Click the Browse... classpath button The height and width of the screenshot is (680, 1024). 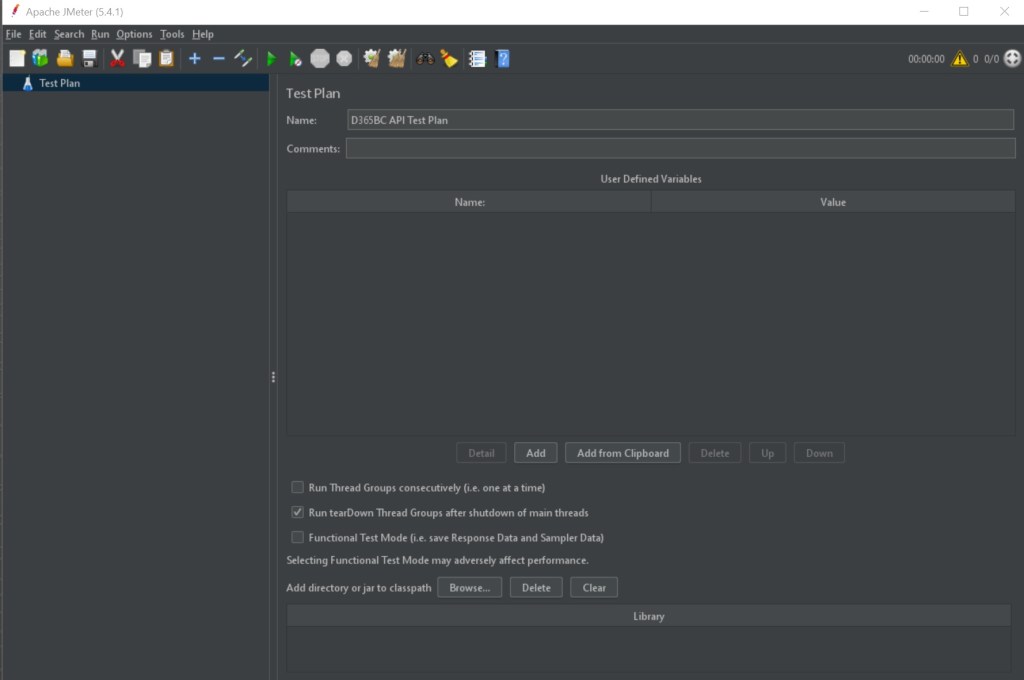click(469, 587)
